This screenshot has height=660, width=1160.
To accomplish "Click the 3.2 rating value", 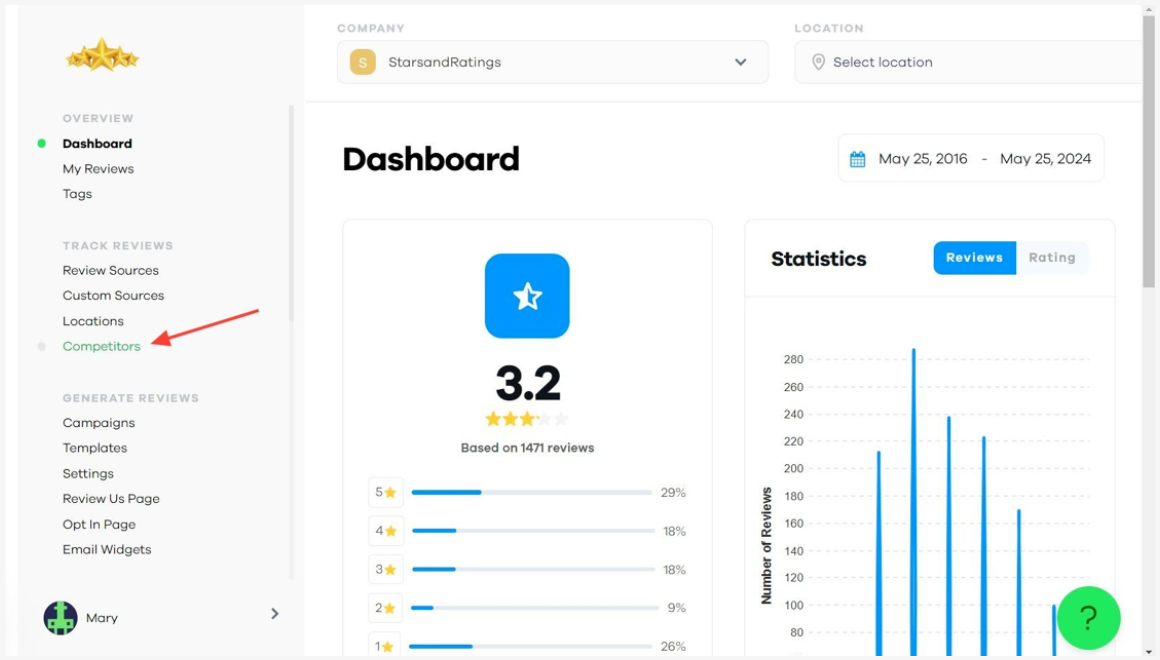I will click(x=527, y=383).
